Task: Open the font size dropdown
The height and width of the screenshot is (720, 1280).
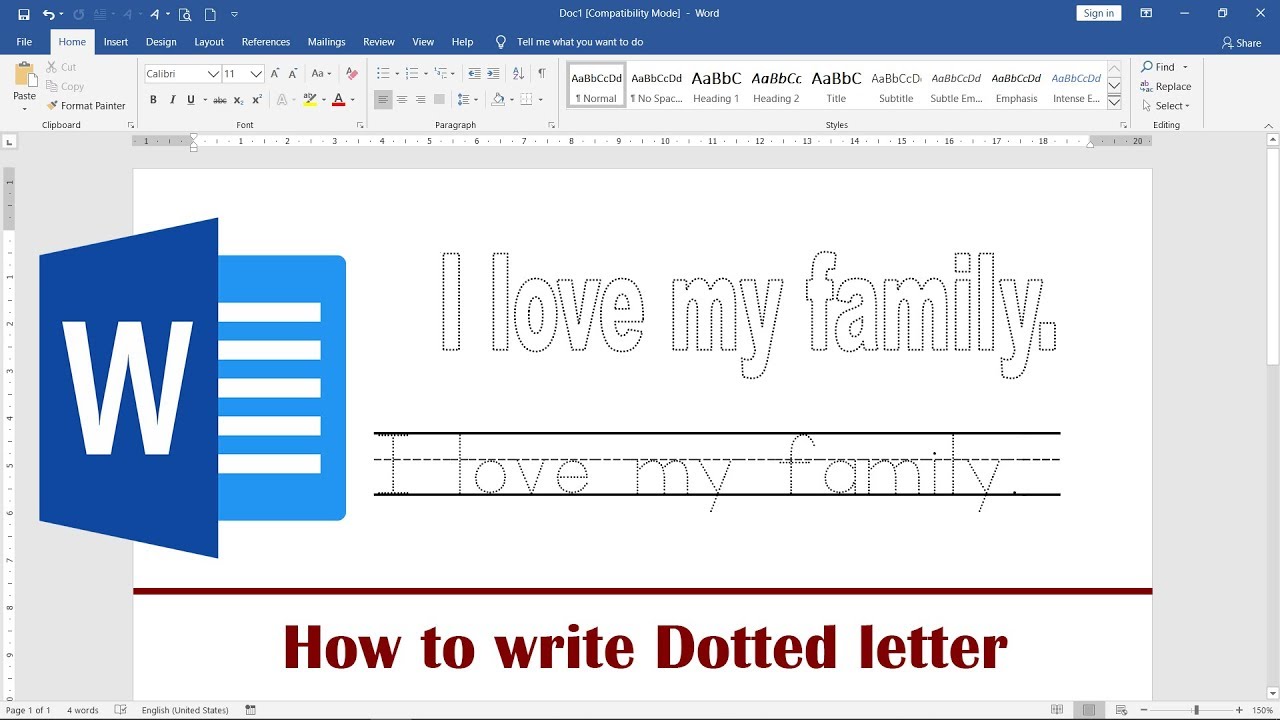Action: pyautogui.click(x=257, y=74)
